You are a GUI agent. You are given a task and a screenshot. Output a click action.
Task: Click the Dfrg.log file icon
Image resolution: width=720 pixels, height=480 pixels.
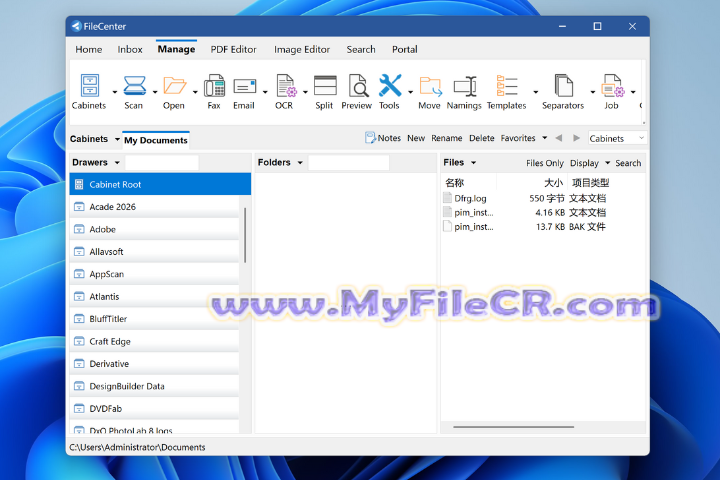pyautogui.click(x=447, y=198)
